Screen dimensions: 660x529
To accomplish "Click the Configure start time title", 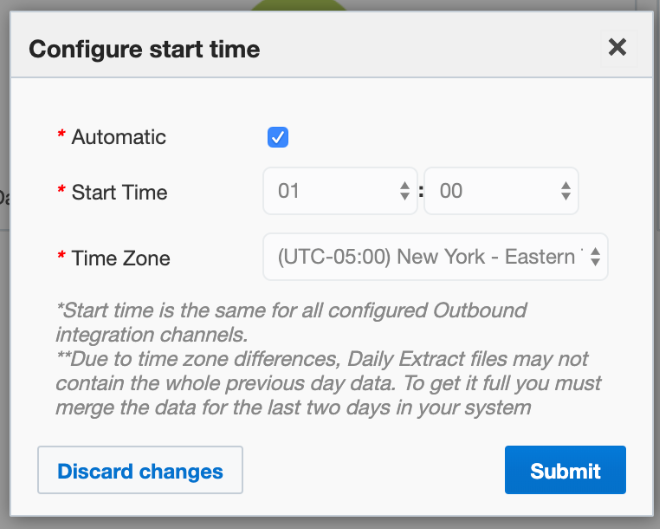I will click(144, 48).
